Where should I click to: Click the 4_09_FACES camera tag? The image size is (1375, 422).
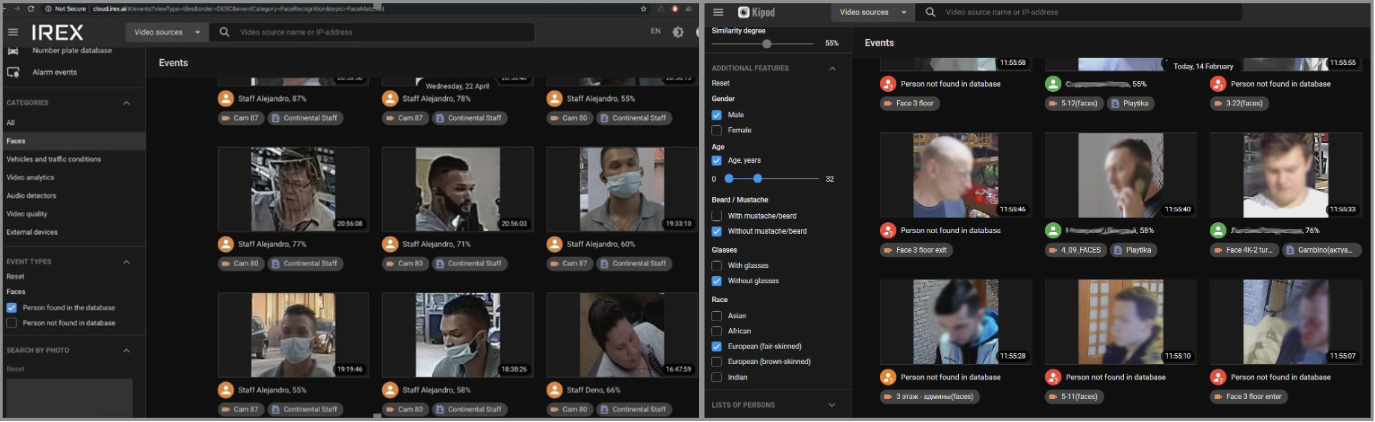tap(1076, 250)
